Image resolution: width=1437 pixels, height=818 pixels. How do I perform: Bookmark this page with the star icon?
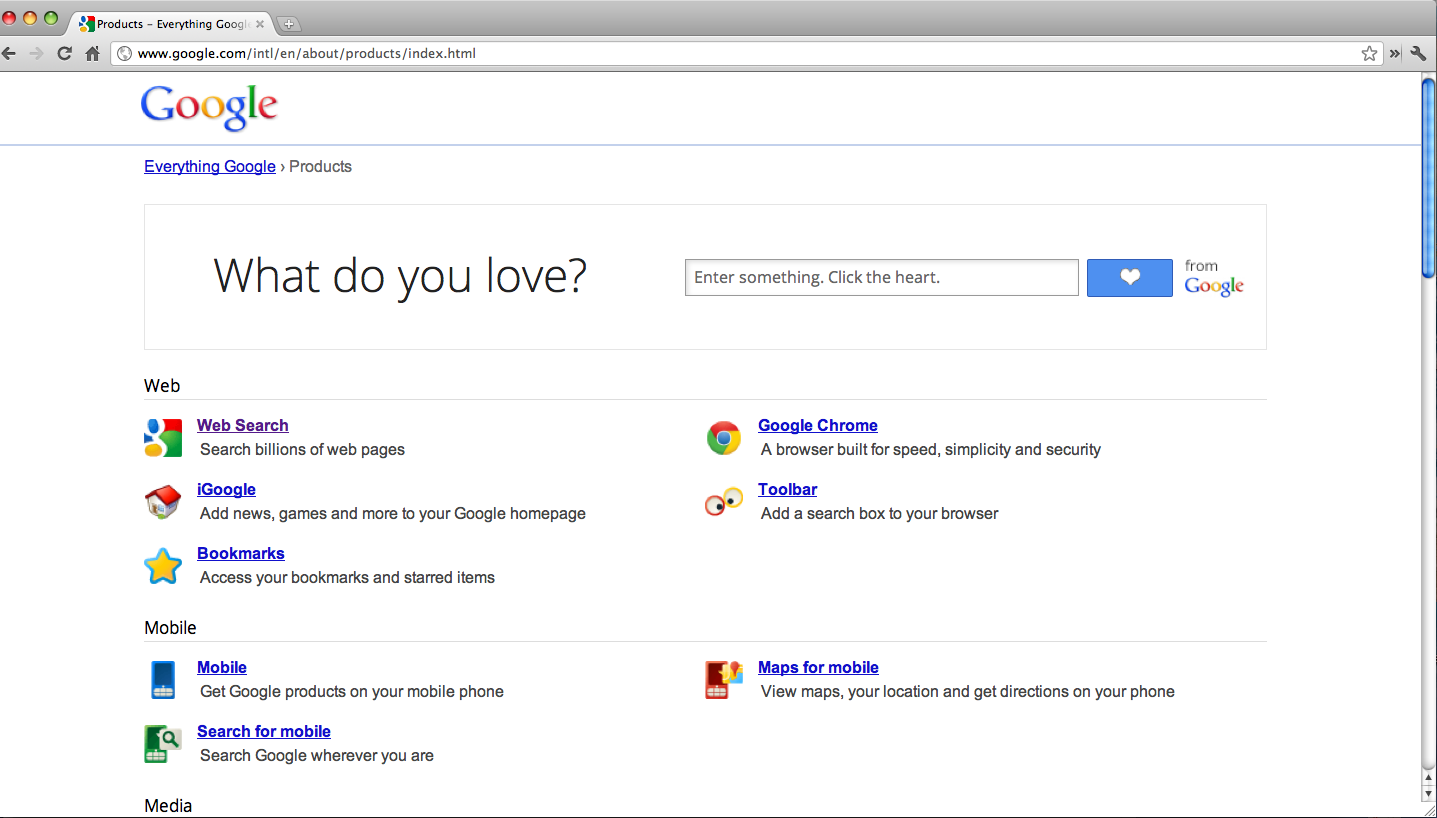pos(1369,53)
